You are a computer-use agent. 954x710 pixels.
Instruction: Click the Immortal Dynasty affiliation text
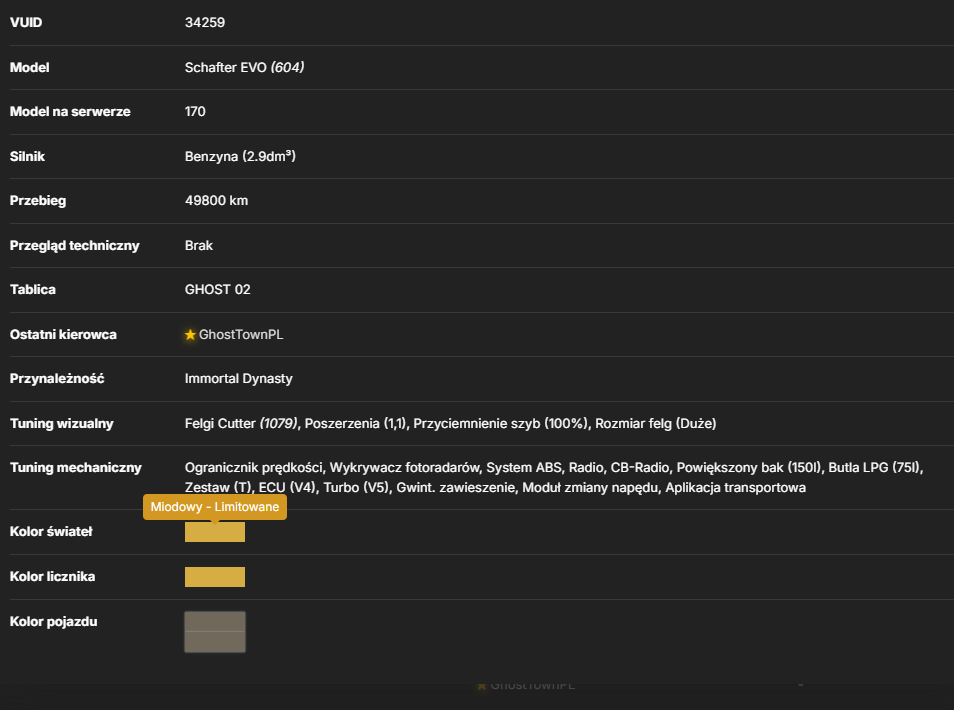click(x=238, y=378)
